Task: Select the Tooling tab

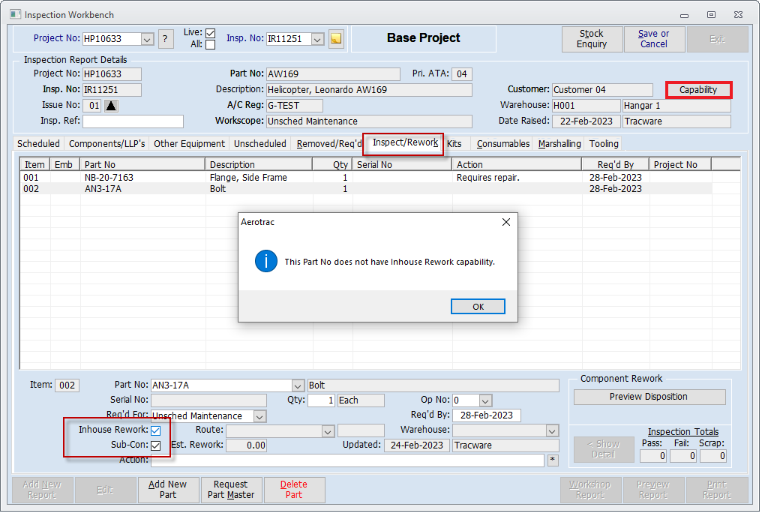Action: [603, 144]
